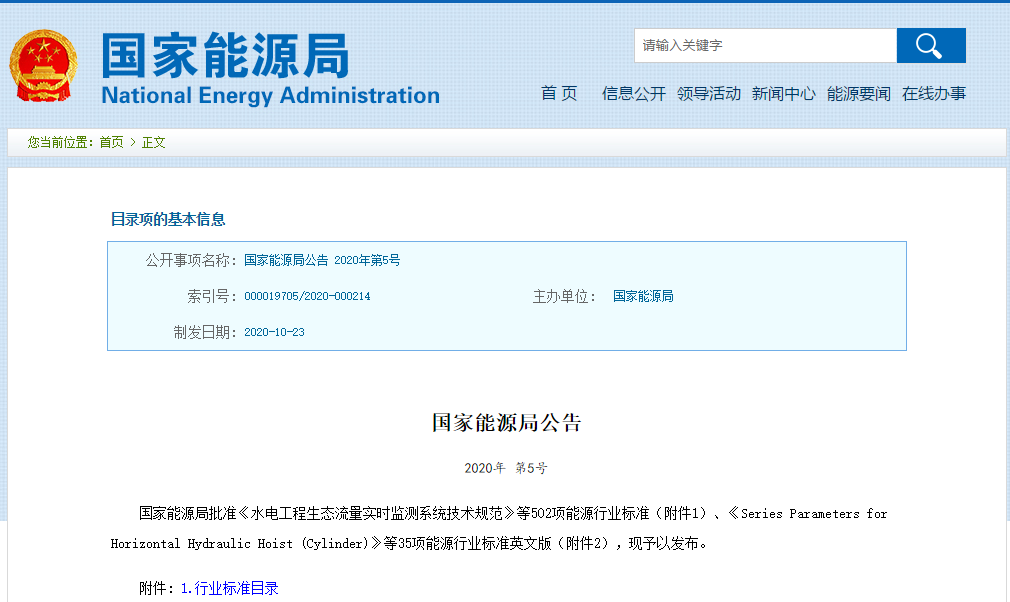The width and height of the screenshot is (1010, 602).
Task: Click the National Energy Administration English title
Action: click(270, 96)
